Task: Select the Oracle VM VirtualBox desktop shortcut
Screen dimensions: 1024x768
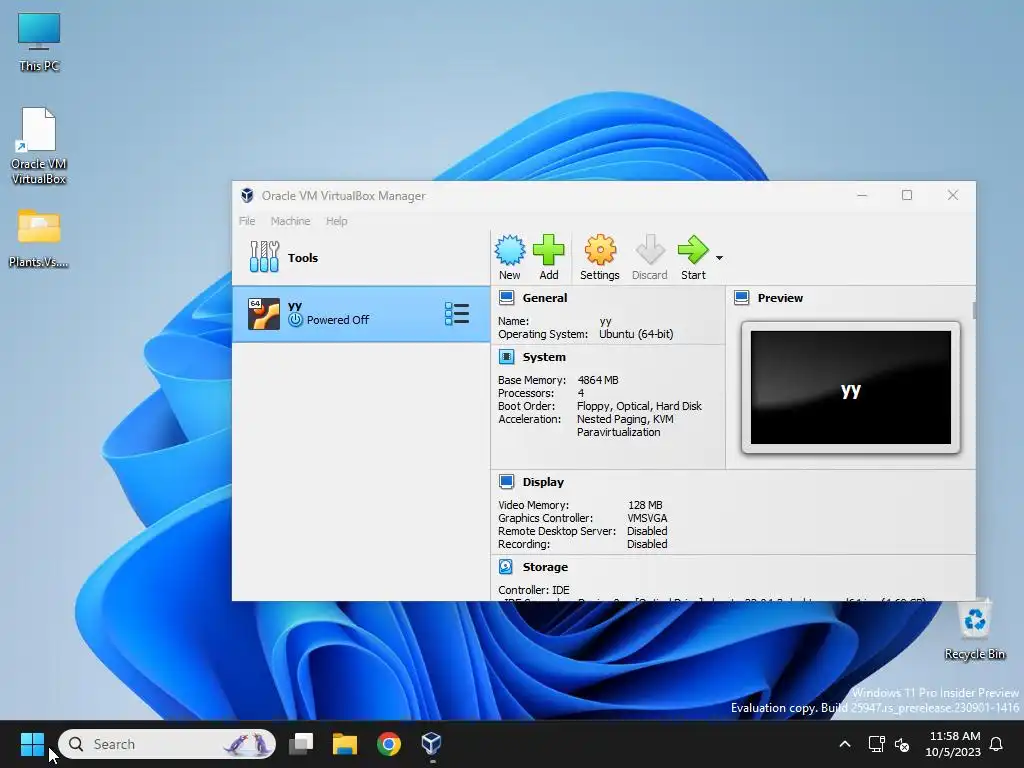Action: coord(39,146)
